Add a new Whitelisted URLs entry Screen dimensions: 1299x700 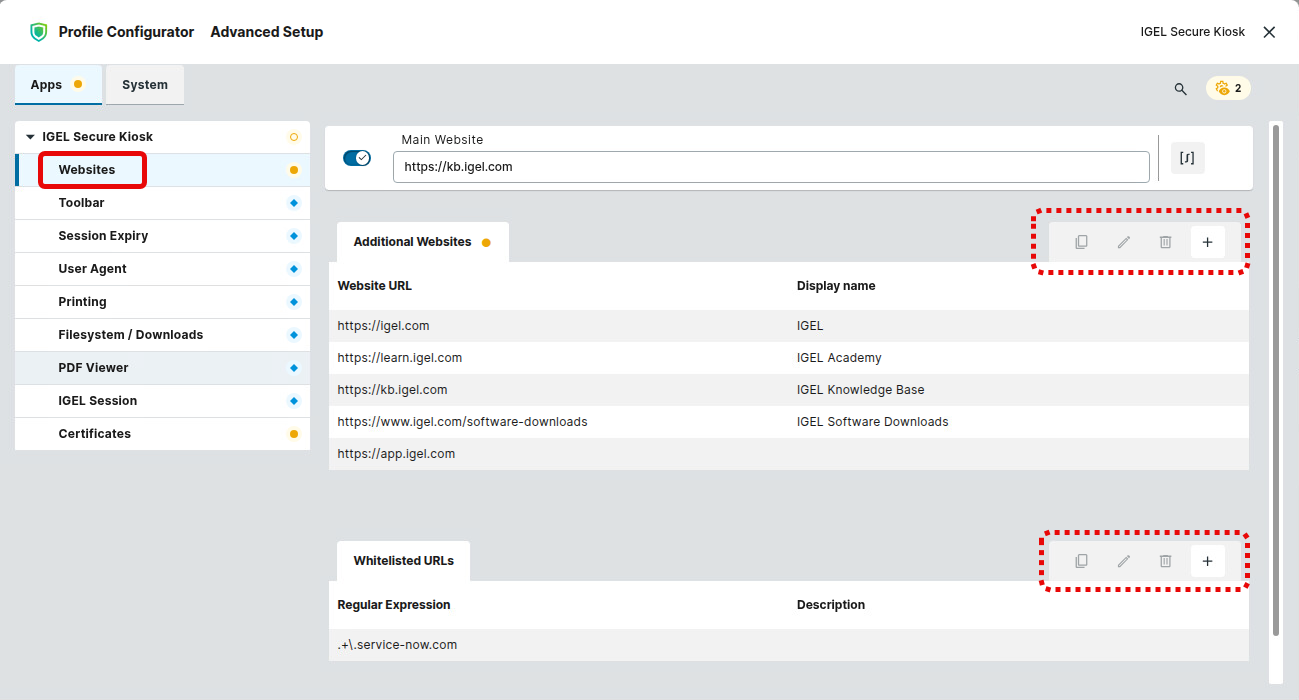1207,561
